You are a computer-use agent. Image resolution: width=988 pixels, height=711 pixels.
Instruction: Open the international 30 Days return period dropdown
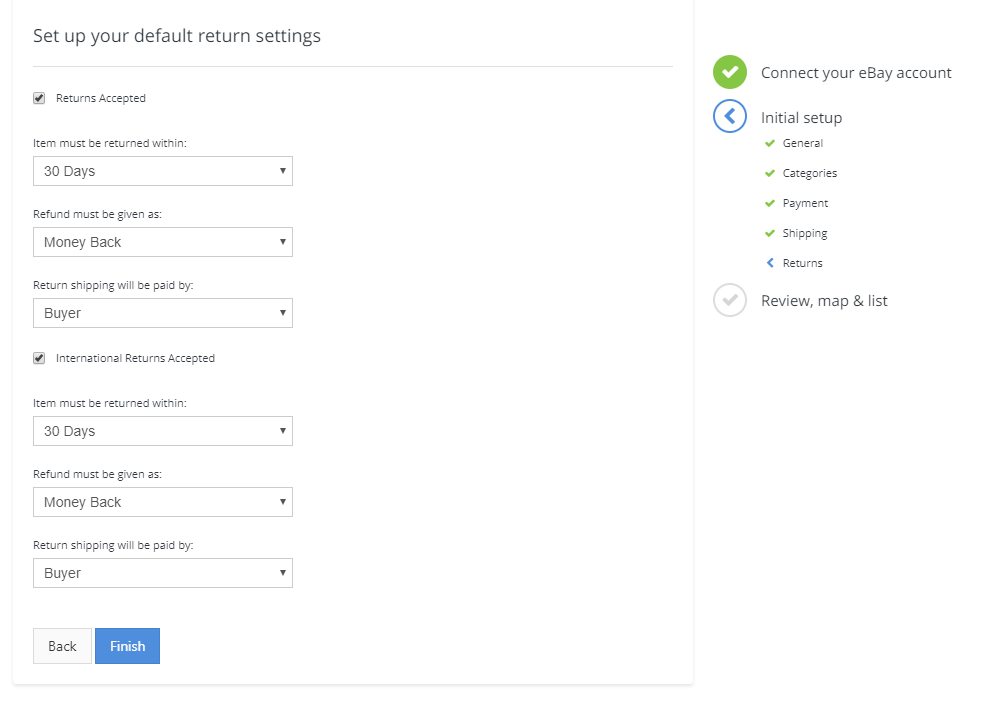162,431
